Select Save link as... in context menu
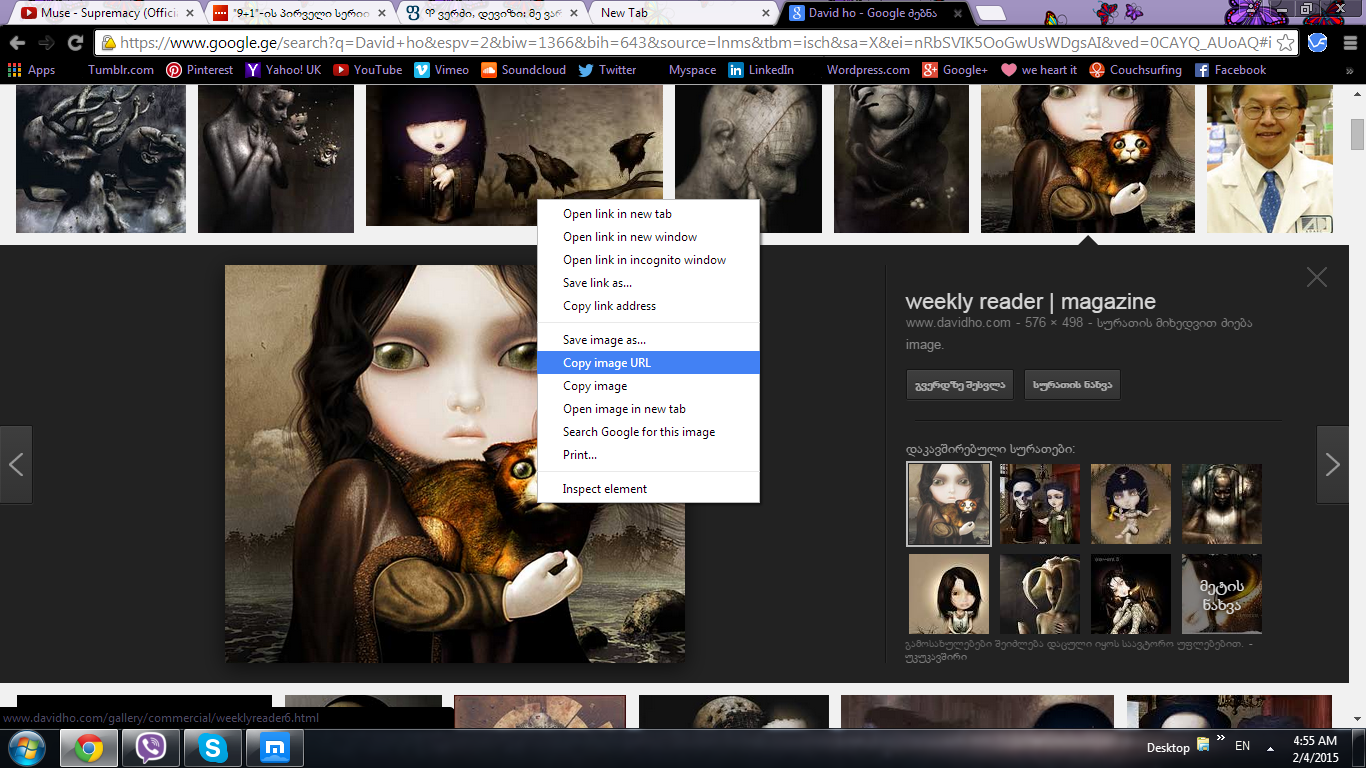Screen dimensions: 1366x768 pyautogui.click(x=648, y=283)
